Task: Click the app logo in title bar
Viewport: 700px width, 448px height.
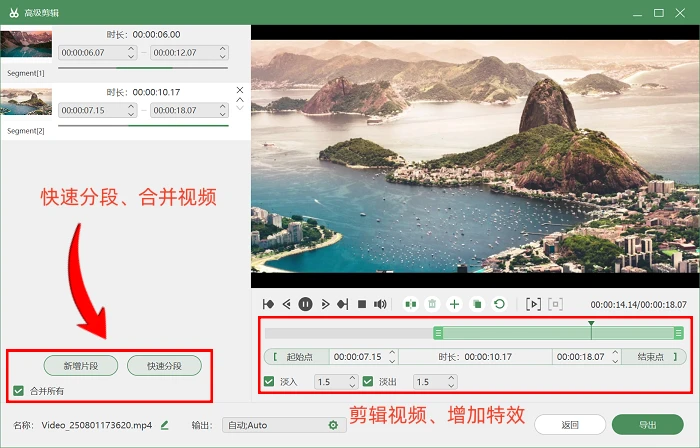Action: click(x=14, y=13)
